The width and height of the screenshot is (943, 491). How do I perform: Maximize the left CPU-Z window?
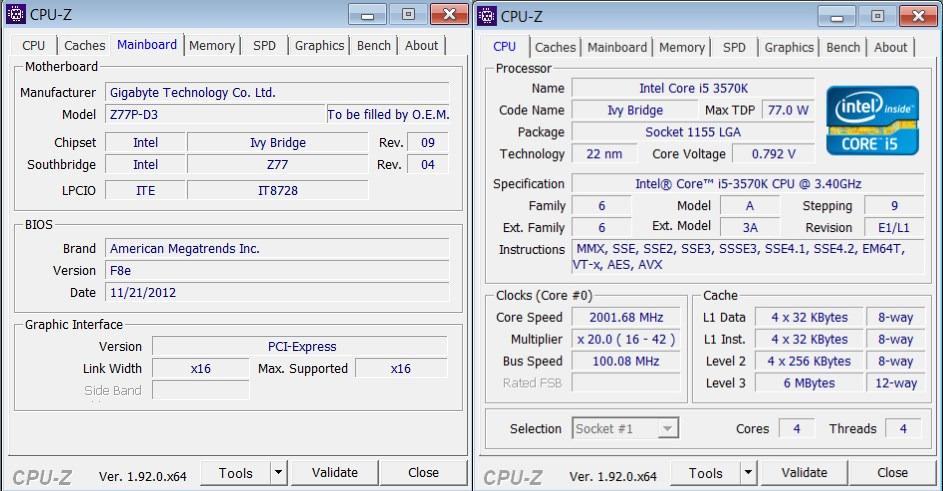pos(408,14)
